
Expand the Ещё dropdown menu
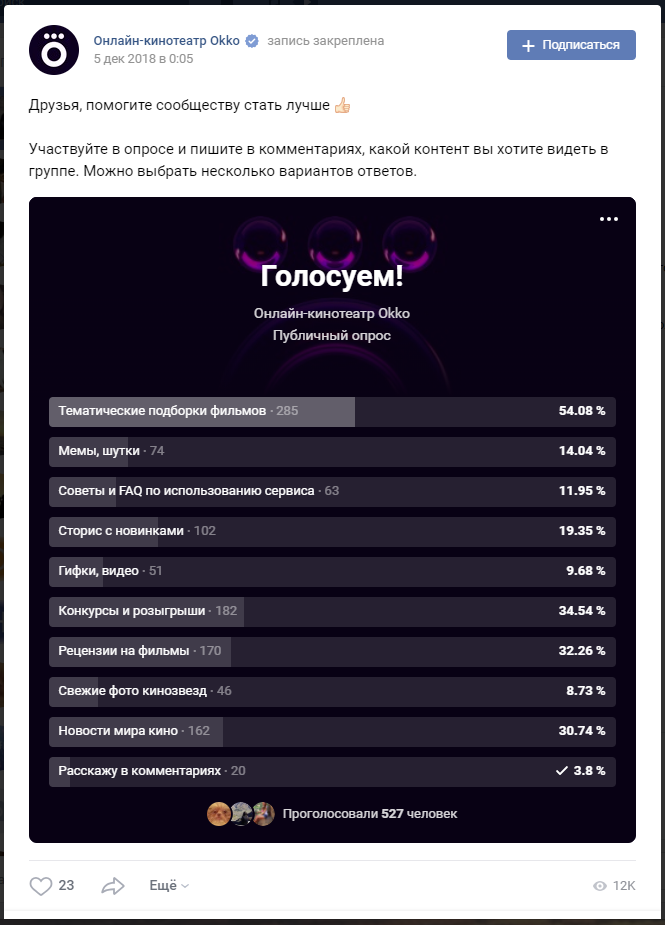[x=168, y=885]
